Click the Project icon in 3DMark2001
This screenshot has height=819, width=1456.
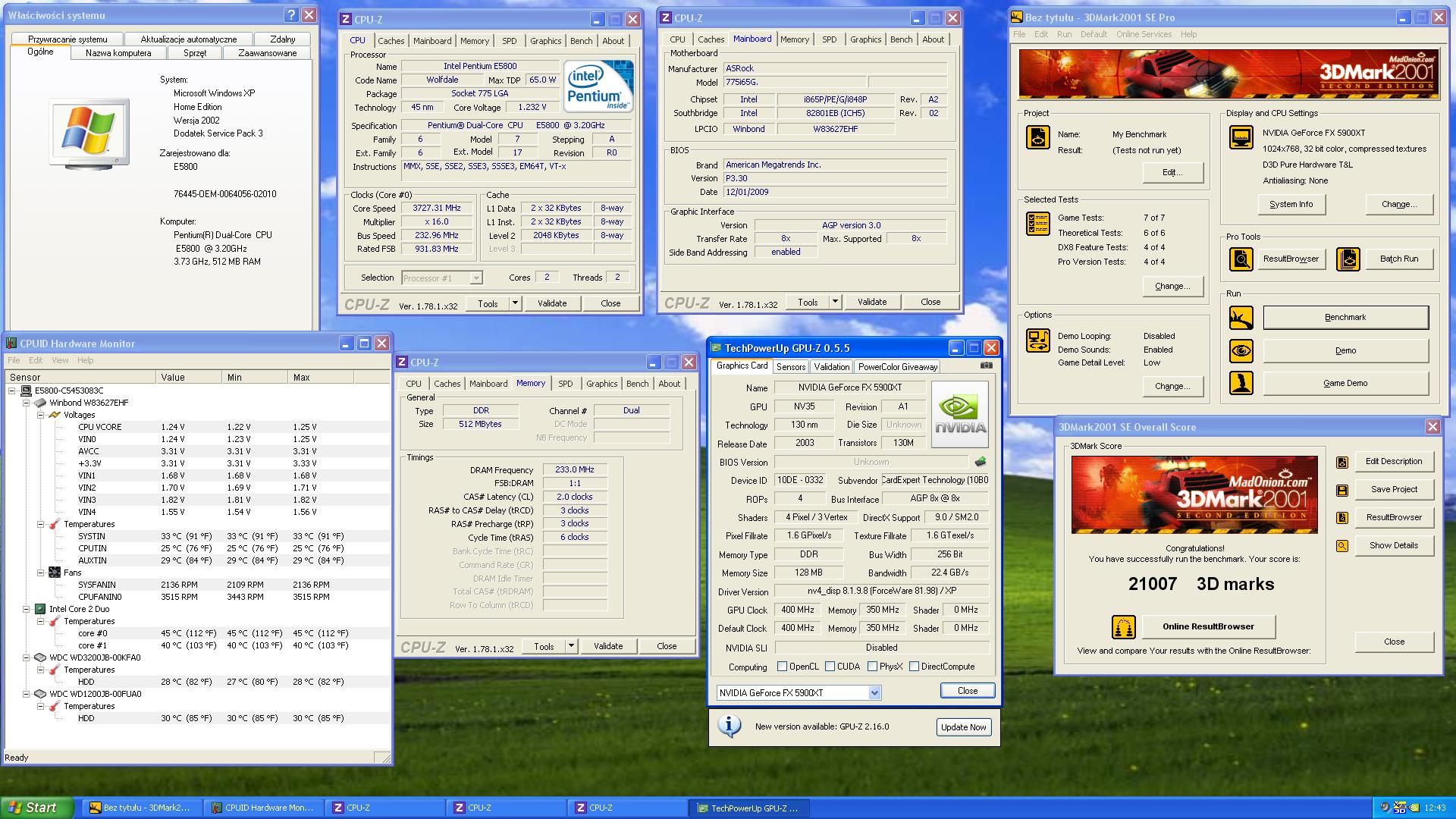1037,138
